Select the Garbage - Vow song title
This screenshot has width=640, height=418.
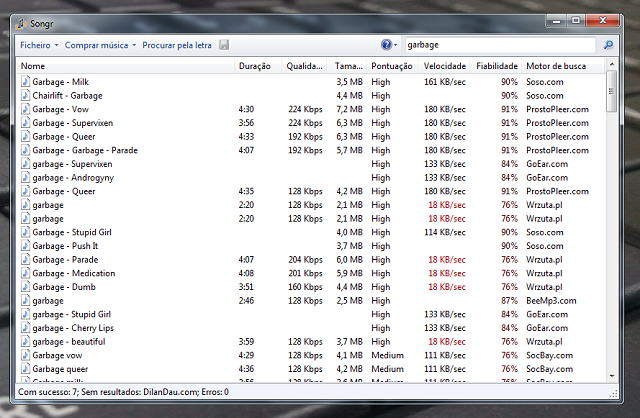60,109
